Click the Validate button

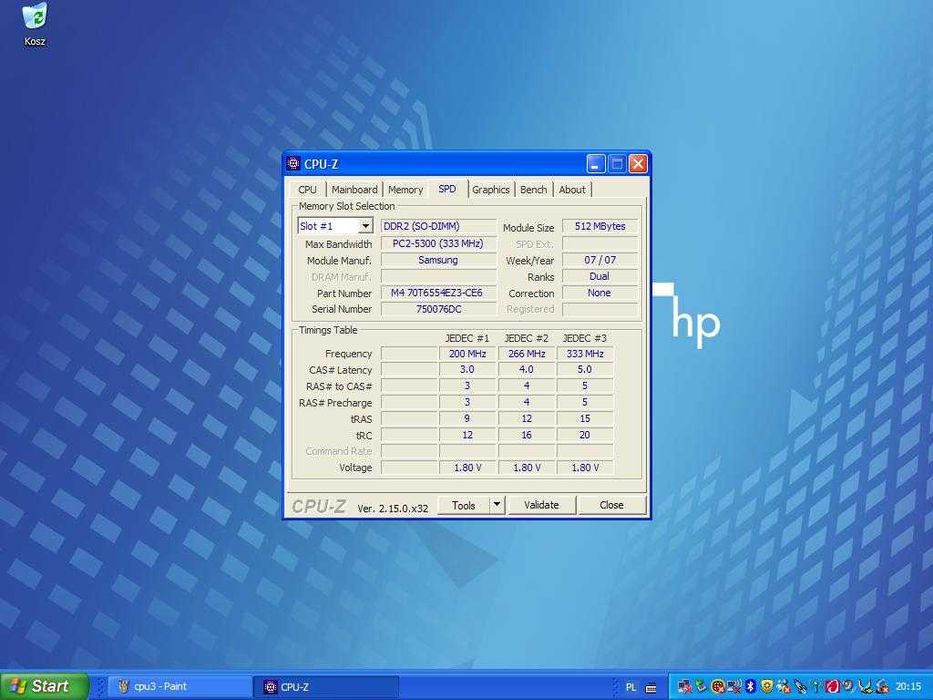(x=541, y=505)
